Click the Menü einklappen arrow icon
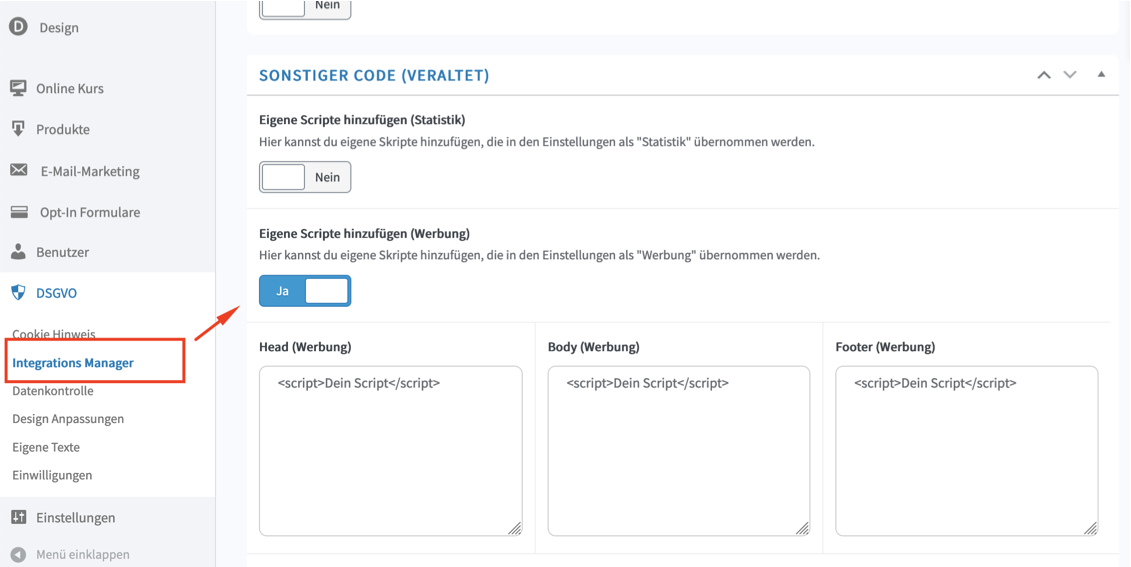1131x567 pixels. point(19,555)
